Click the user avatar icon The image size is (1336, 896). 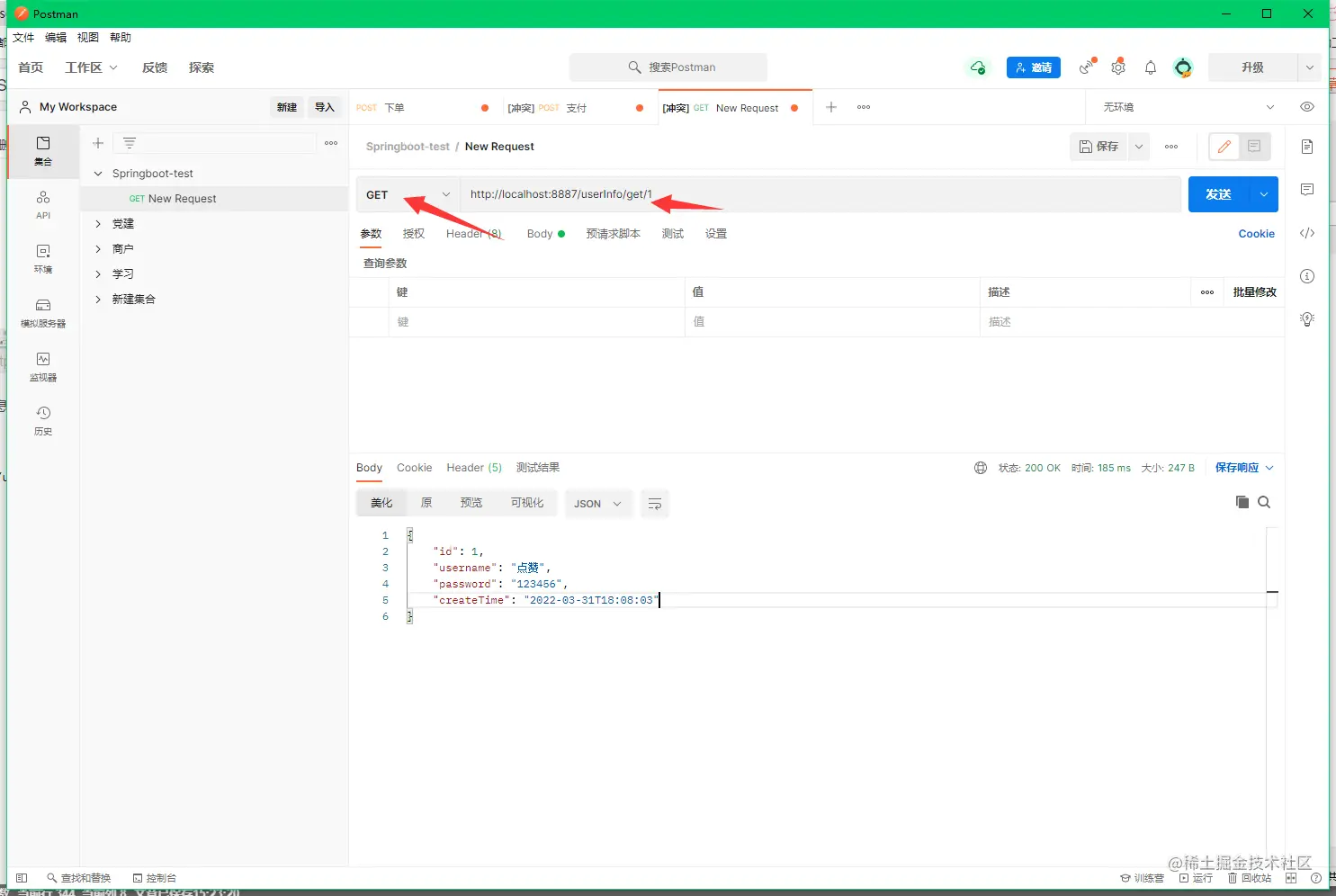click(x=1183, y=67)
